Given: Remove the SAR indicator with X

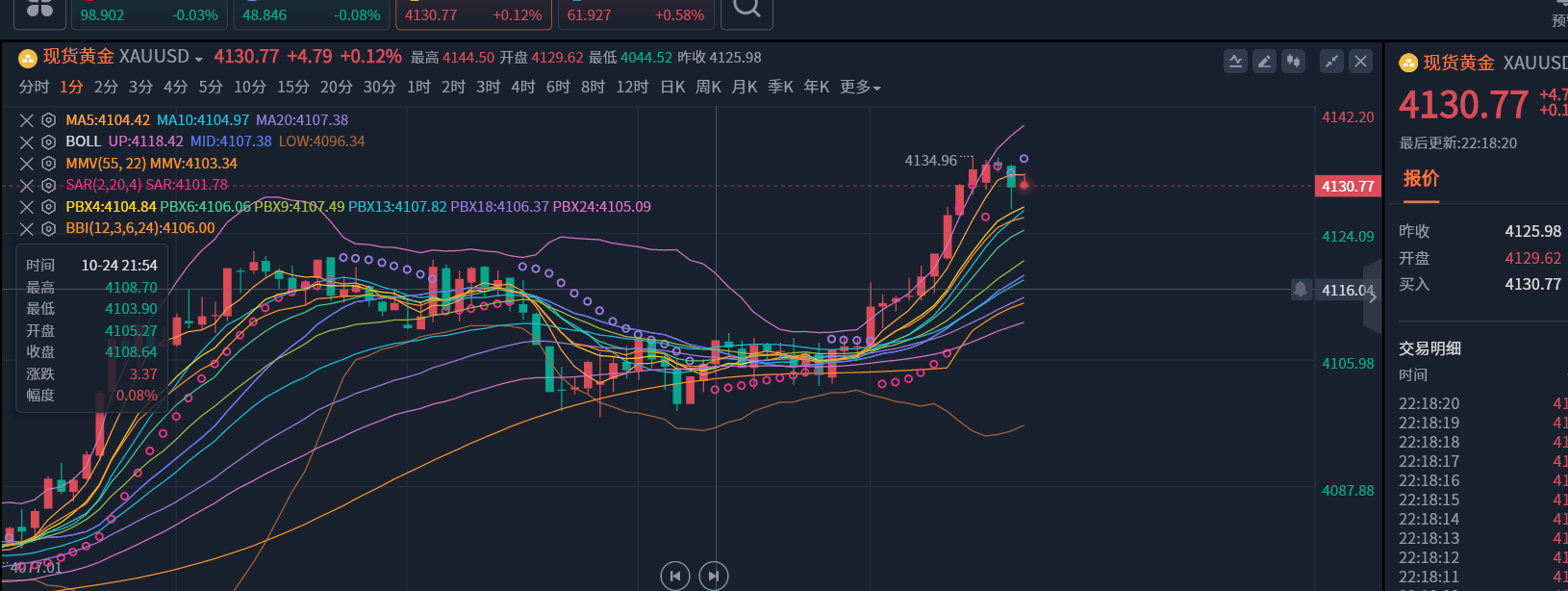Looking at the screenshot, I should (x=27, y=185).
